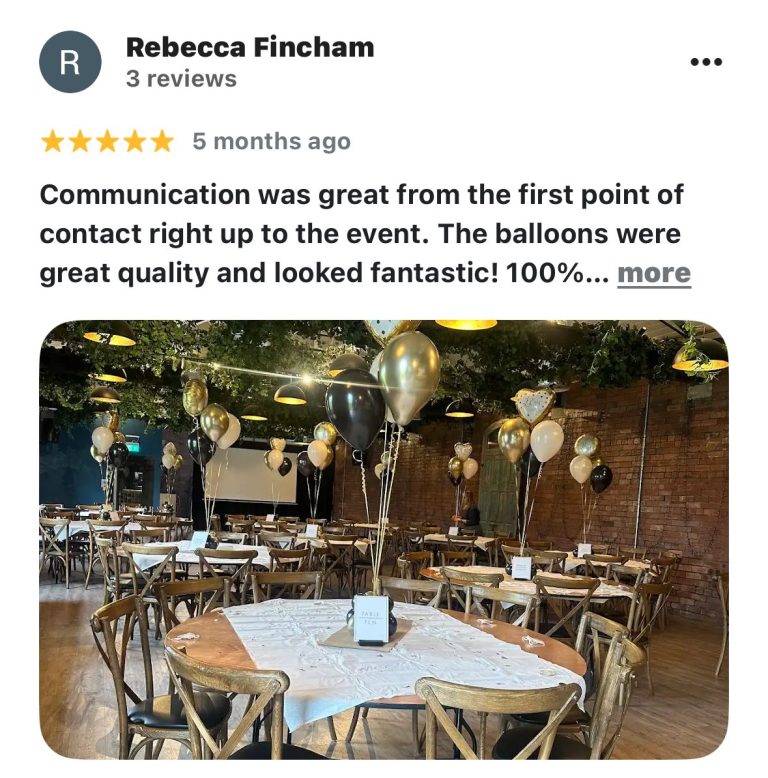Click the white projector screen in the photo

(251, 475)
